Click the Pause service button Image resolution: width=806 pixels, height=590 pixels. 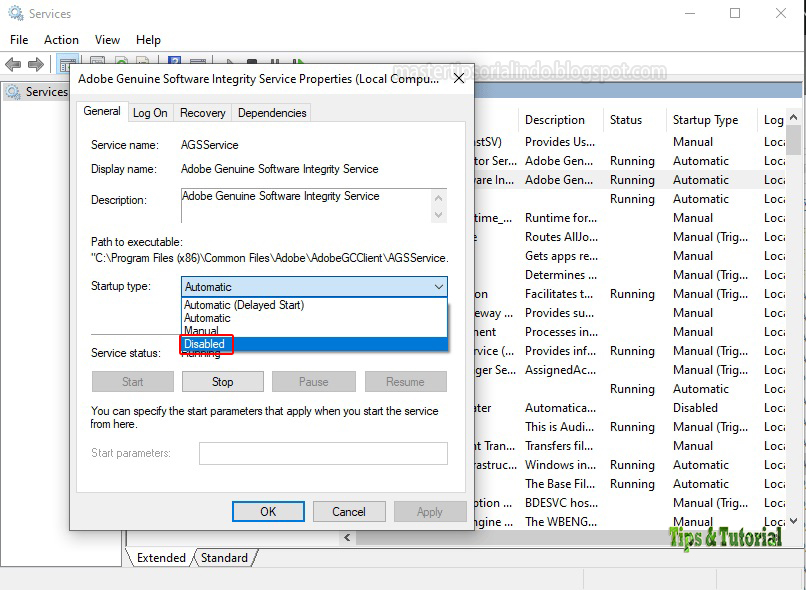coord(314,381)
